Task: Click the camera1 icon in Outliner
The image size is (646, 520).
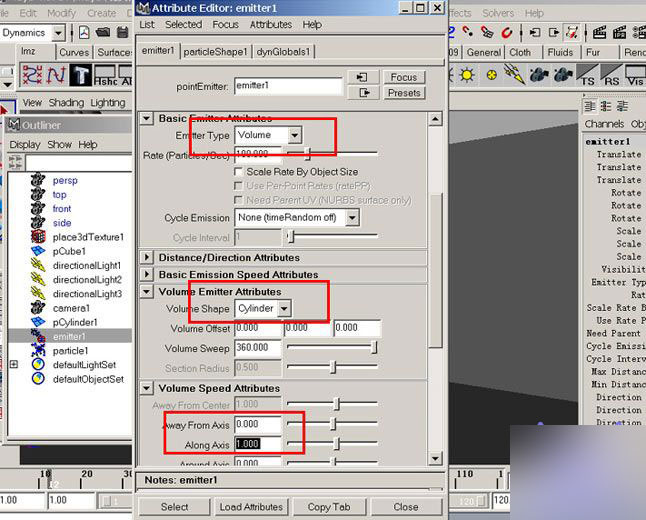Action: tap(38, 308)
